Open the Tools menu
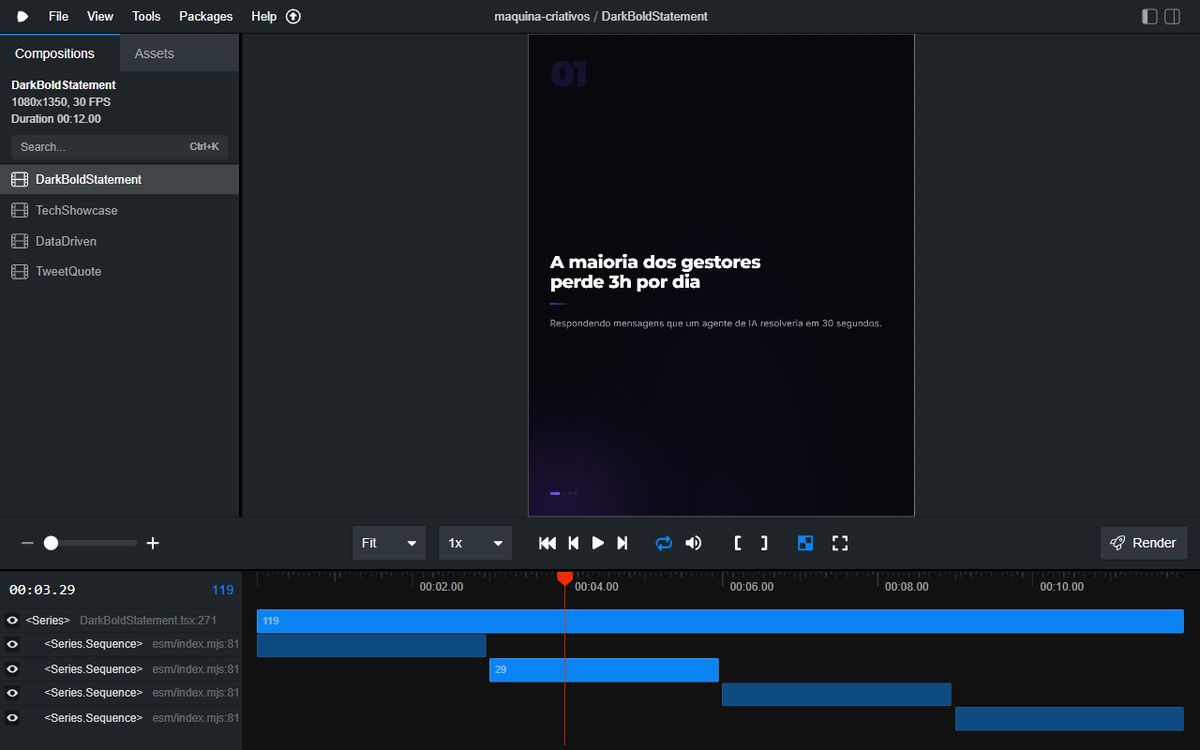The width and height of the screenshot is (1200, 750). tap(146, 16)
